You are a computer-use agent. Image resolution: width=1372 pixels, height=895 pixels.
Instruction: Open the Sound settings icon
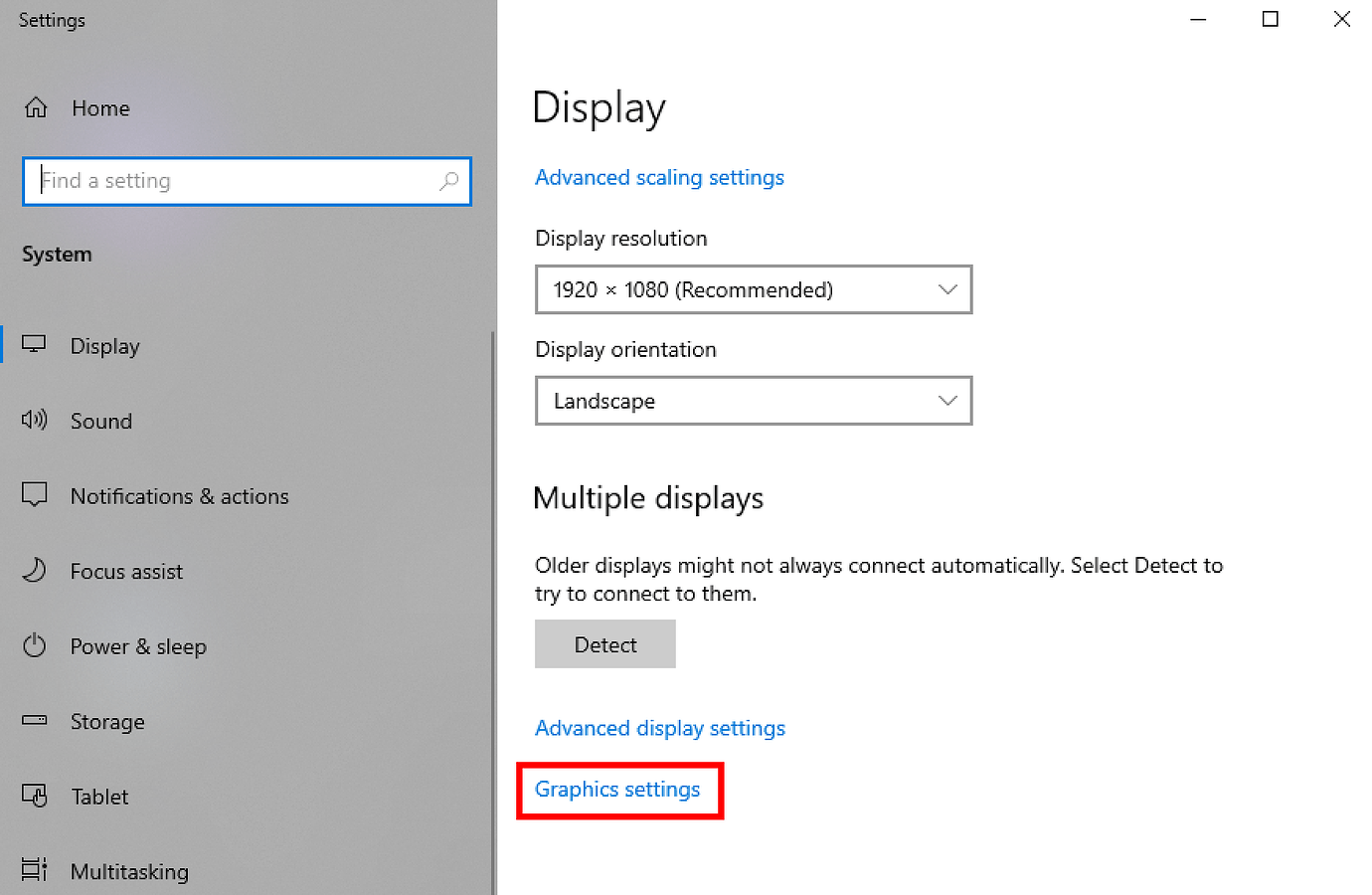coord(34,421)
